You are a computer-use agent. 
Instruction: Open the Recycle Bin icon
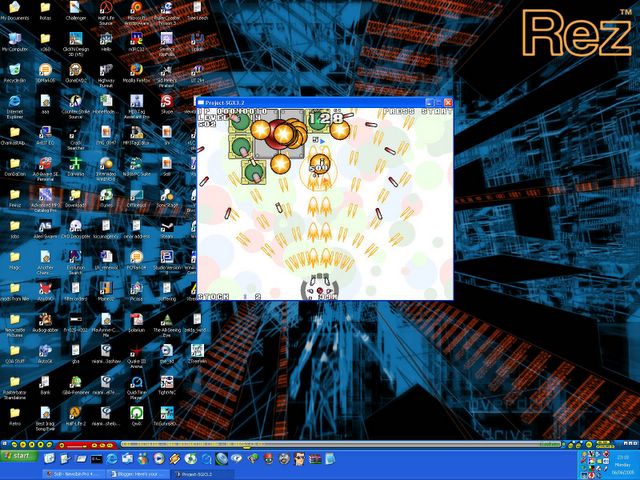click(x=15, y=73)
